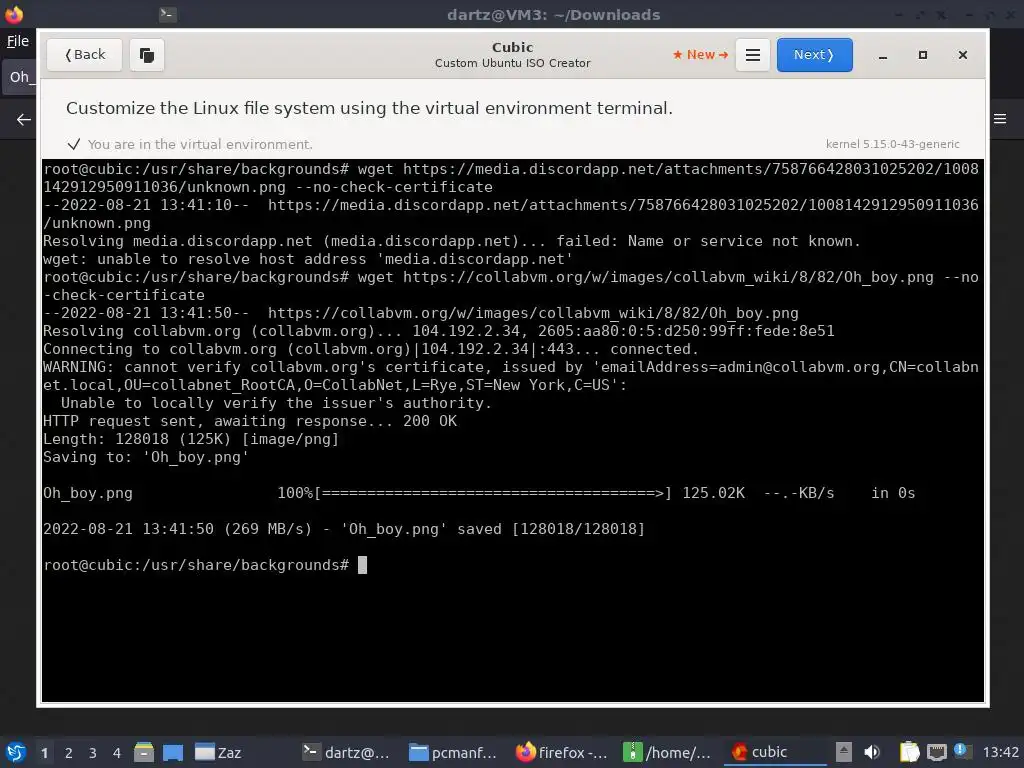Click the 'Saving to: 'Oh_boy.png'' line
This screenshot has width=1024, height=768.
click(146, 457)
